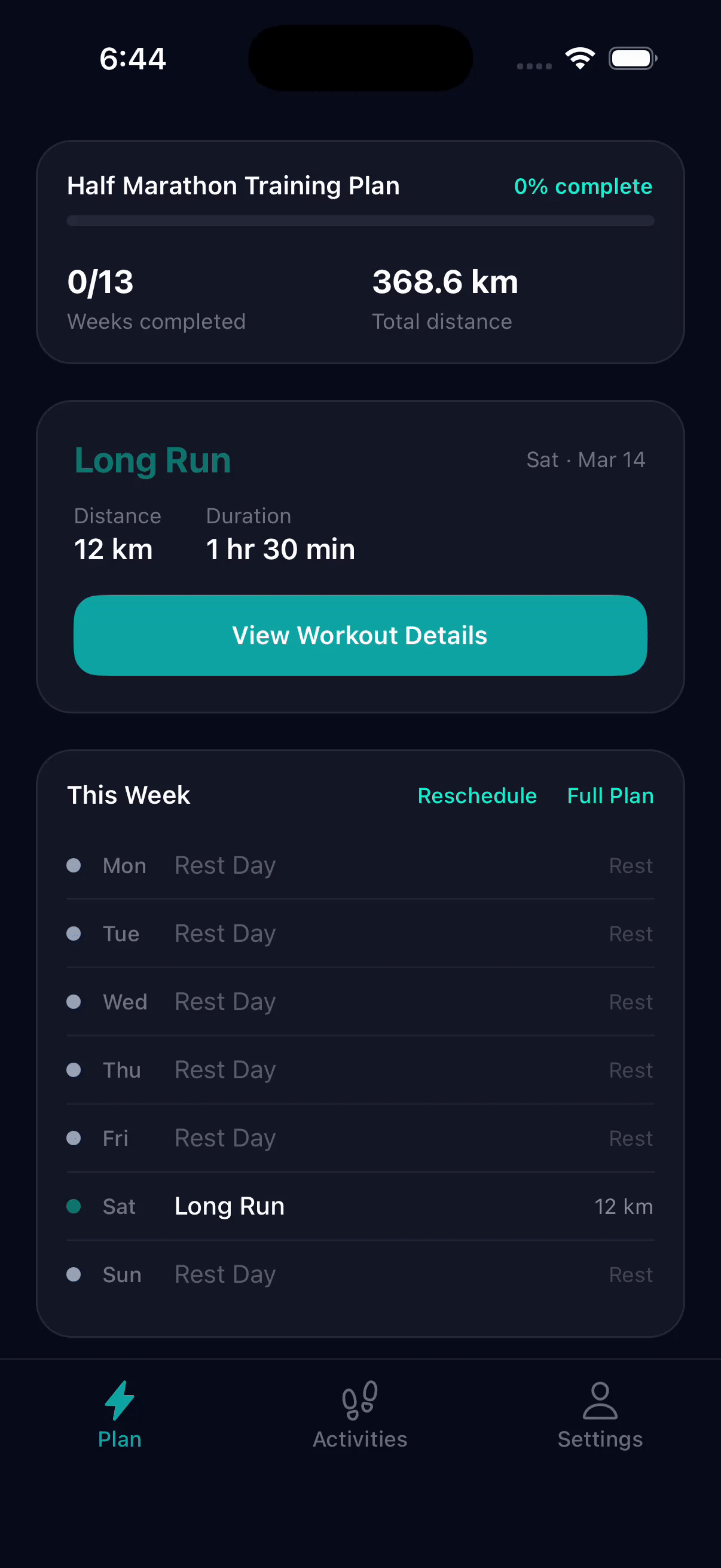721x1568 pixels.
Task: Click the training plan progress bar
Action: coord(360,220)
